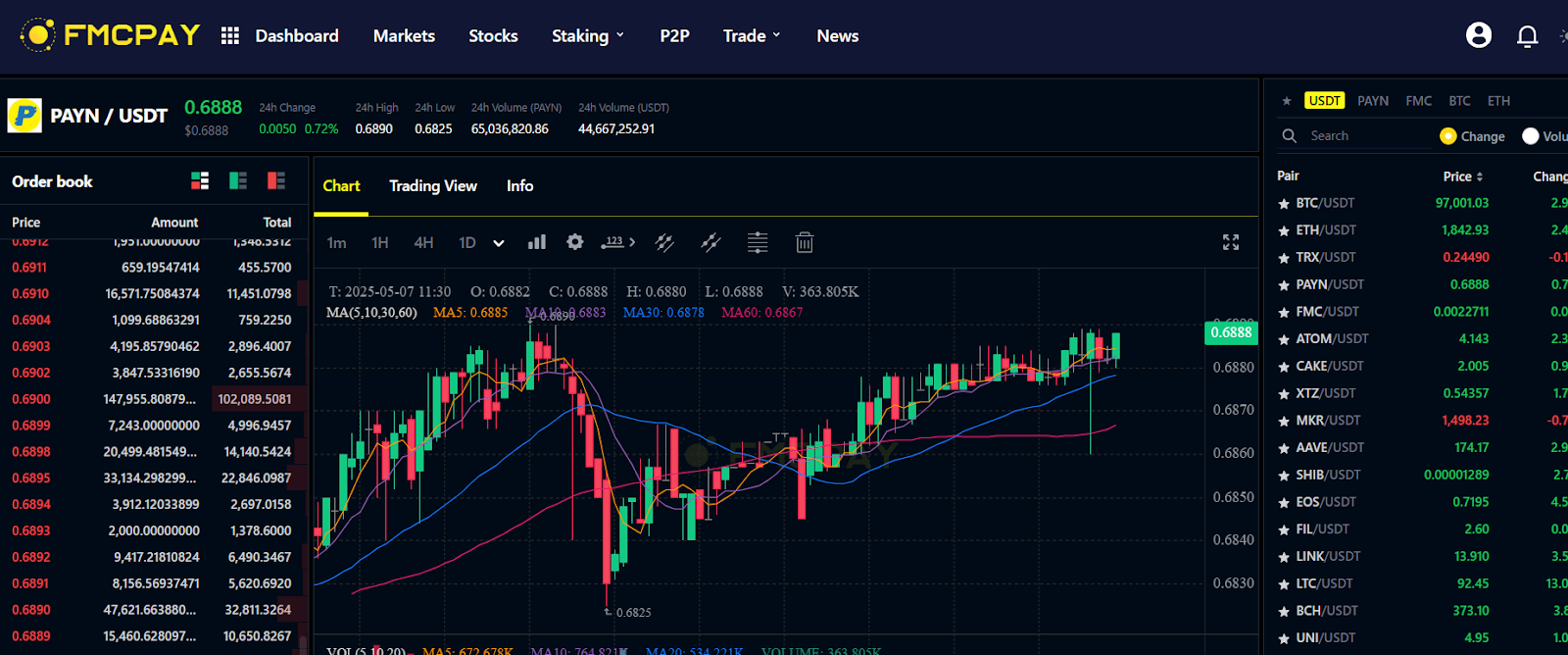
Task: Select the 123 price line drawing tool
Action: point(612,242)
